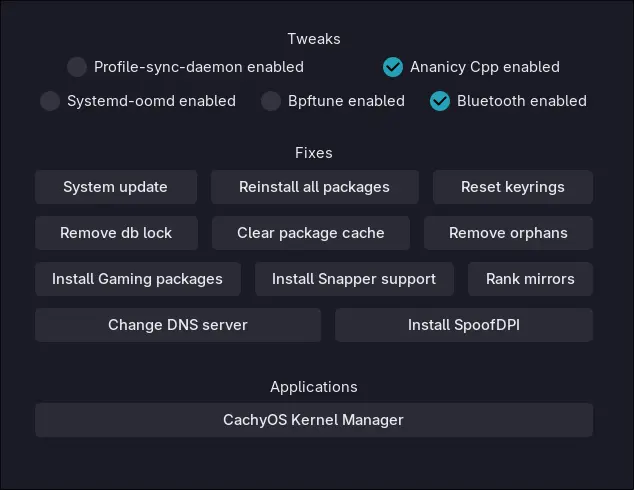634x490 pixels.
Task: Click the Bluetooth enabled label text
Action: pyautogui.click(x=522, y=101)
